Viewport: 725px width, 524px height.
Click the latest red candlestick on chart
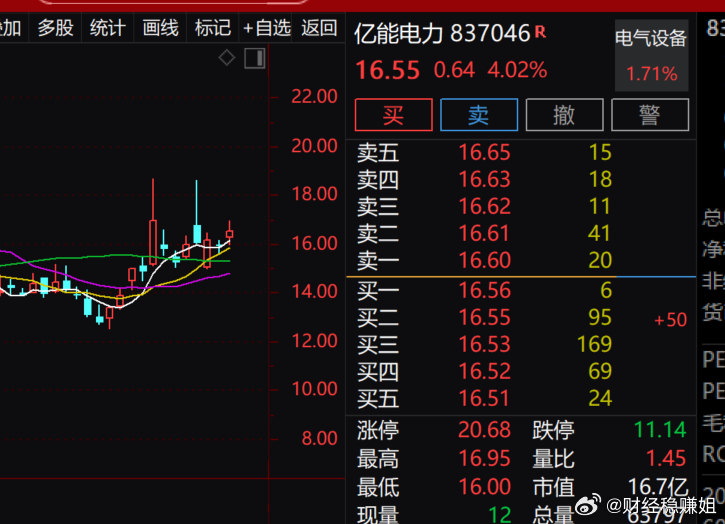tap(229, 234)
